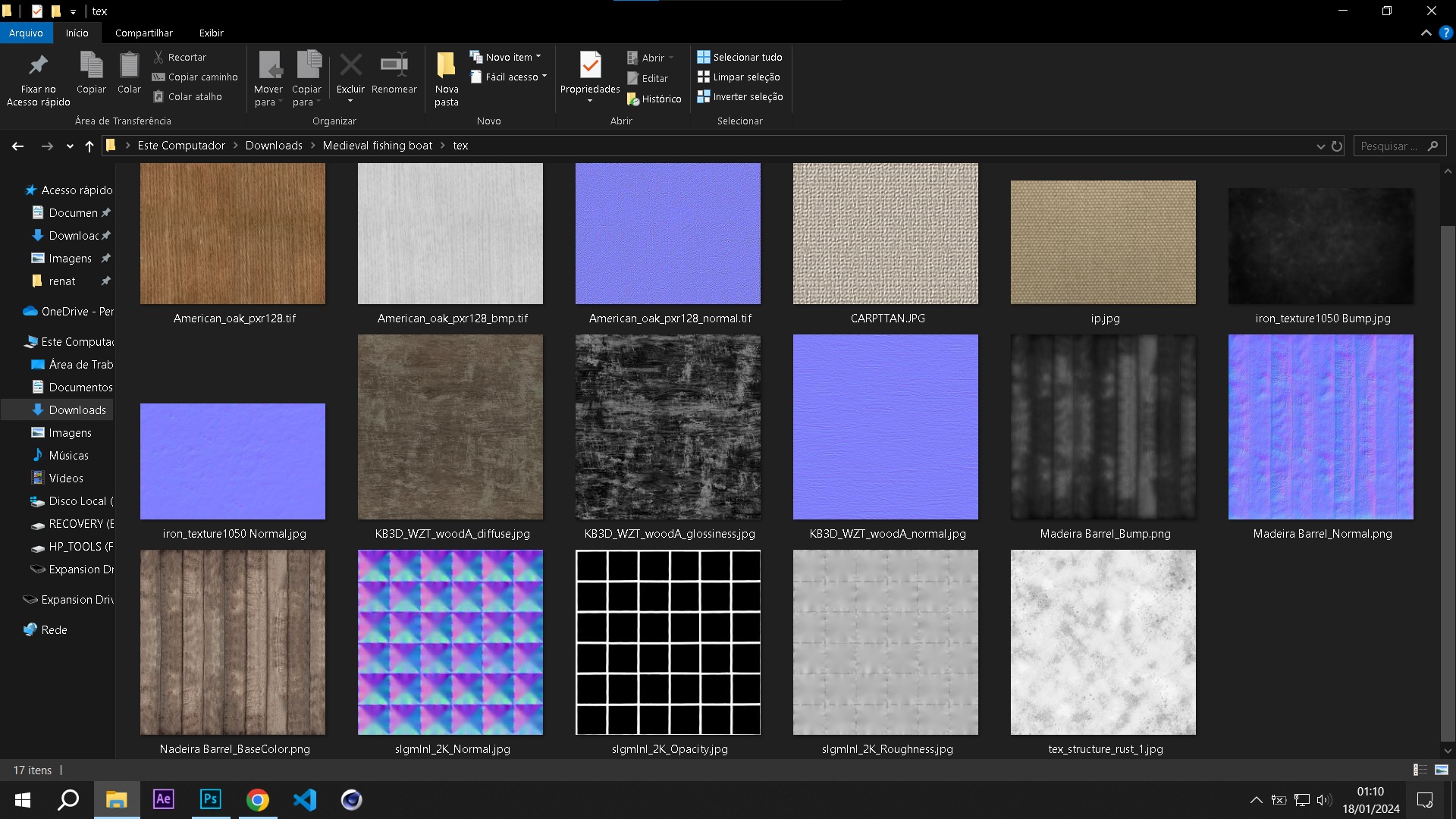Click the Copiar icon in the ribbon

point(91,66)
